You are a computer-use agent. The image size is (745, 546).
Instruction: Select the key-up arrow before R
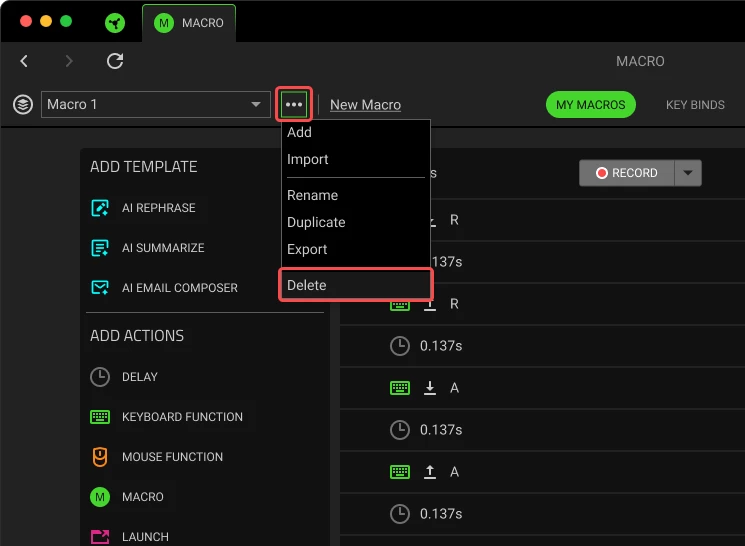(x=430, y=304)
